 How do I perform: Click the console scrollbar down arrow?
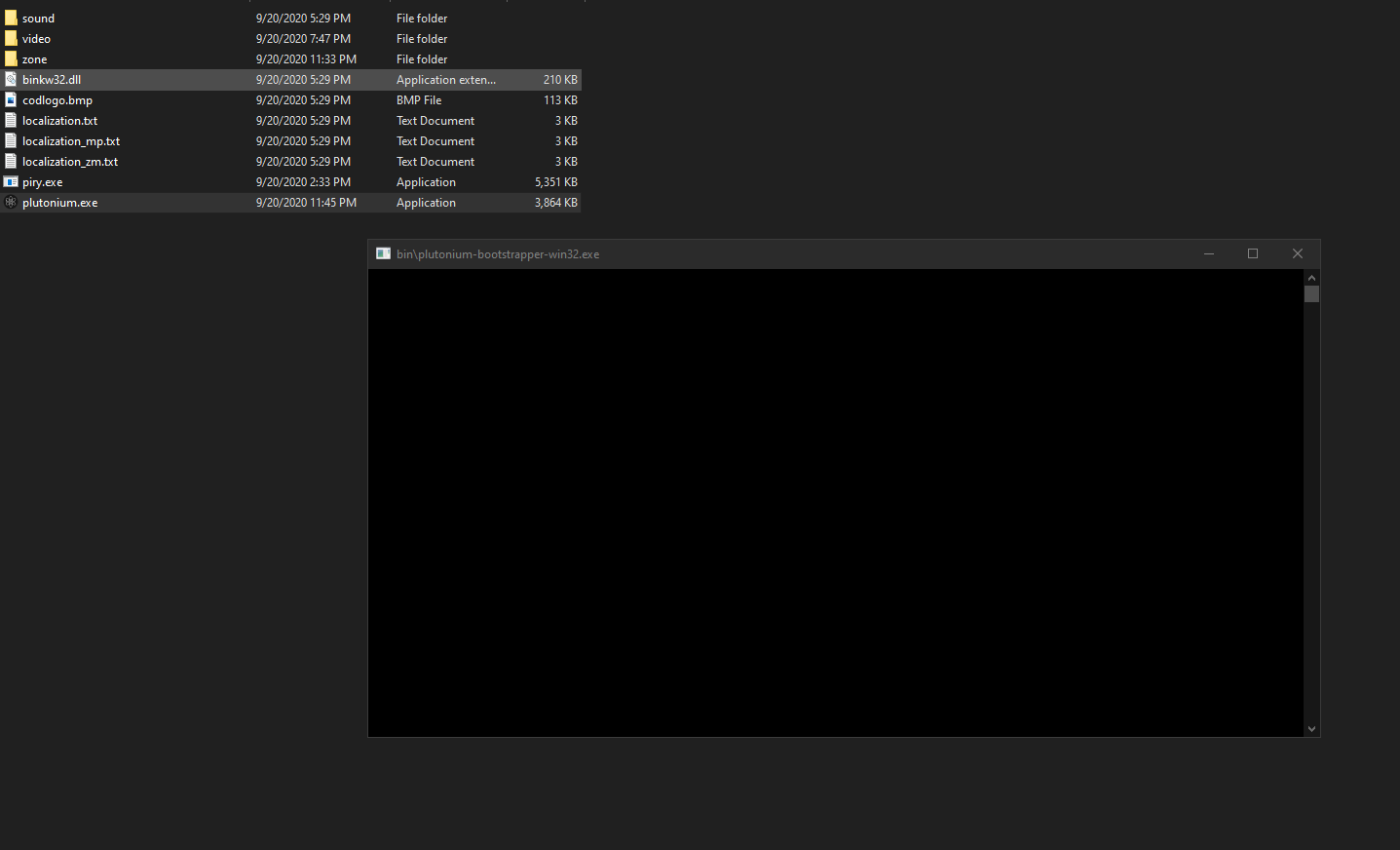click(1311, 729)
